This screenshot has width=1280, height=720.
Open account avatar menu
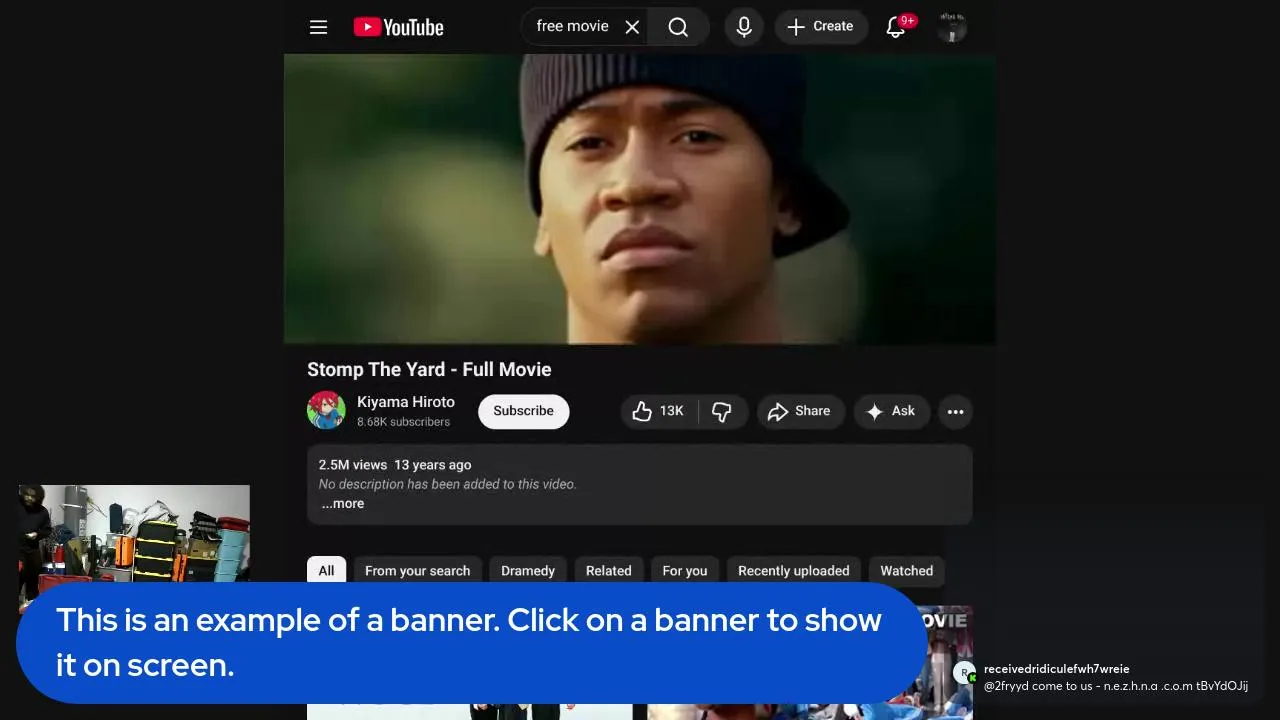(952, 27)
